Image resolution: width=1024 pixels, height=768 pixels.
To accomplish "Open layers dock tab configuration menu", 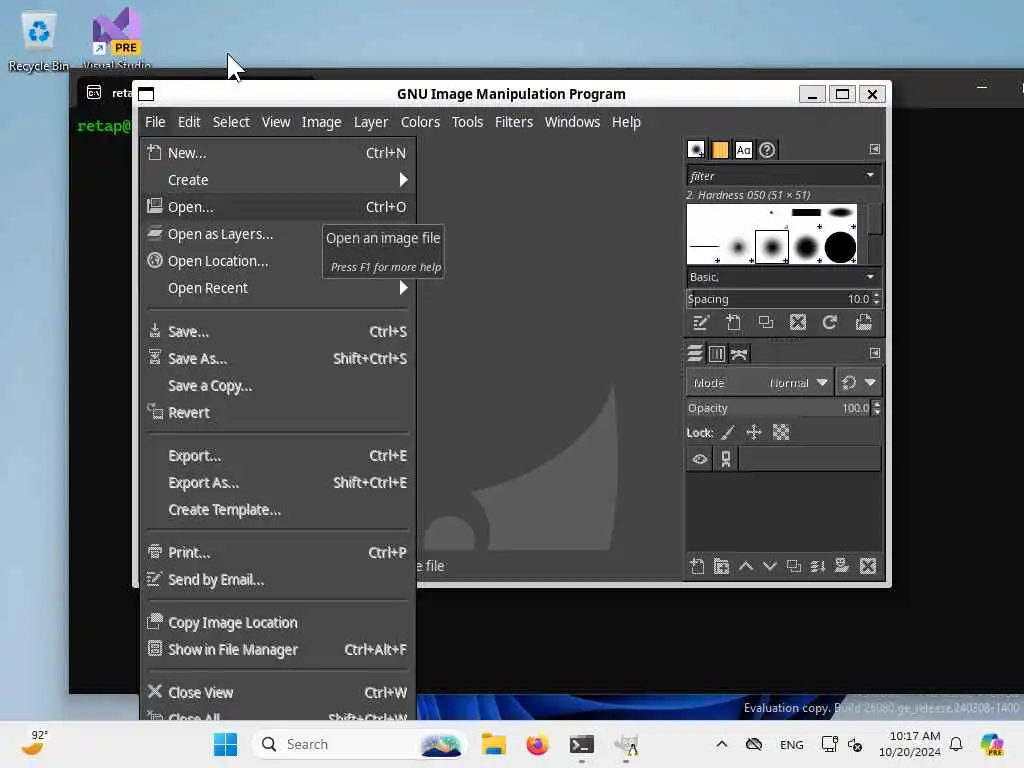I will click(874, 353).
